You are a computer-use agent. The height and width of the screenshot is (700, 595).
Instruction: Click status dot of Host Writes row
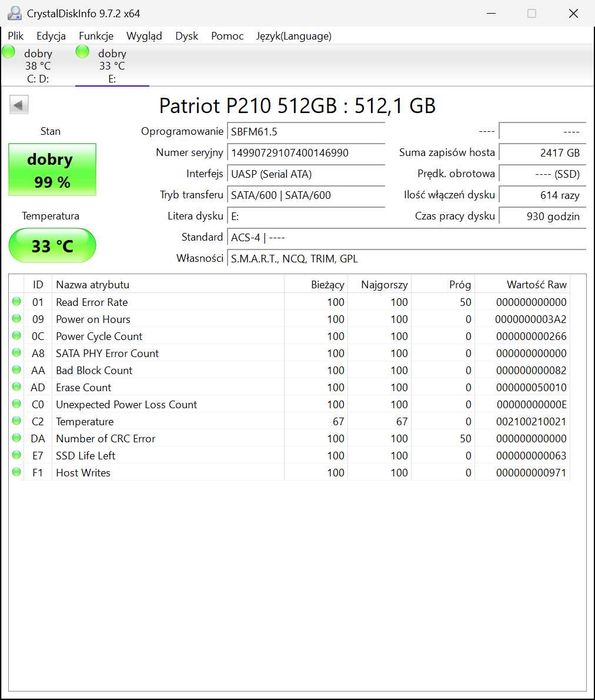click(17, 472)
